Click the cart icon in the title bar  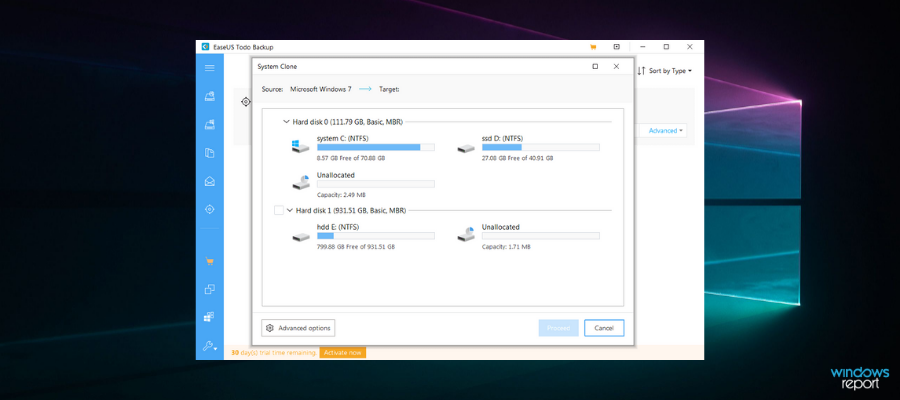pyautogui.click(x=593, y=47)
